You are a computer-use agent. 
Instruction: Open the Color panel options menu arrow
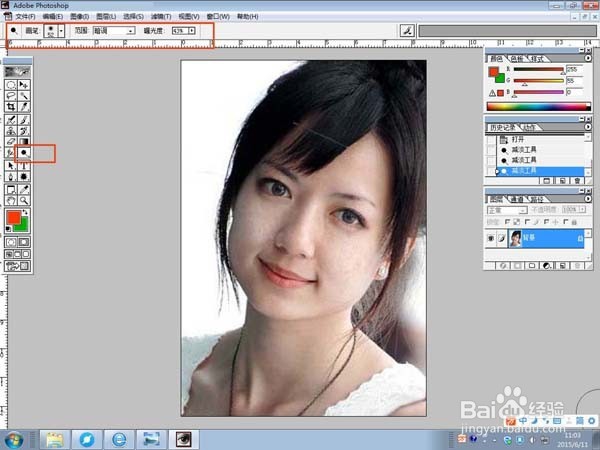(x=588, y=59)
